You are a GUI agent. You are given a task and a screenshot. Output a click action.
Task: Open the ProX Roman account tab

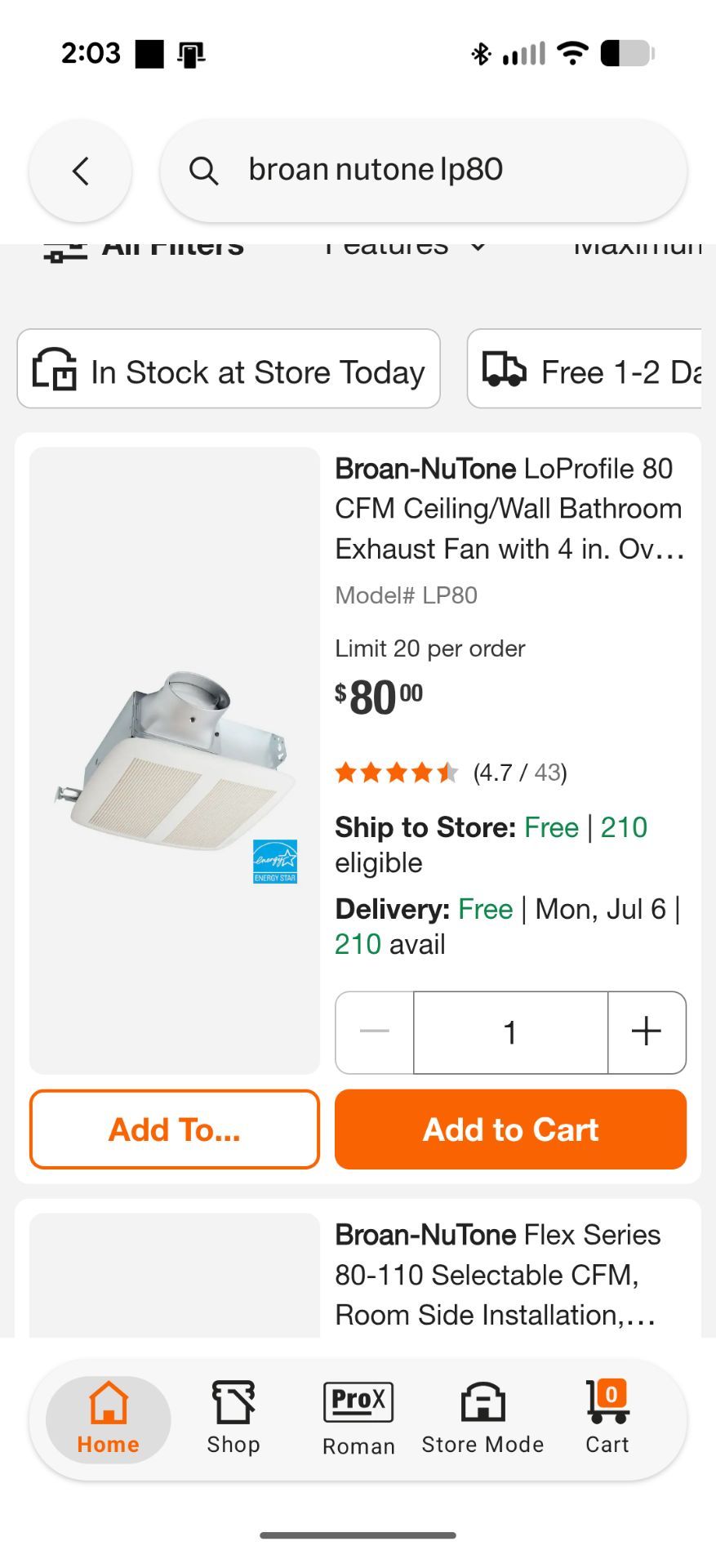[x=358, y=1419]
